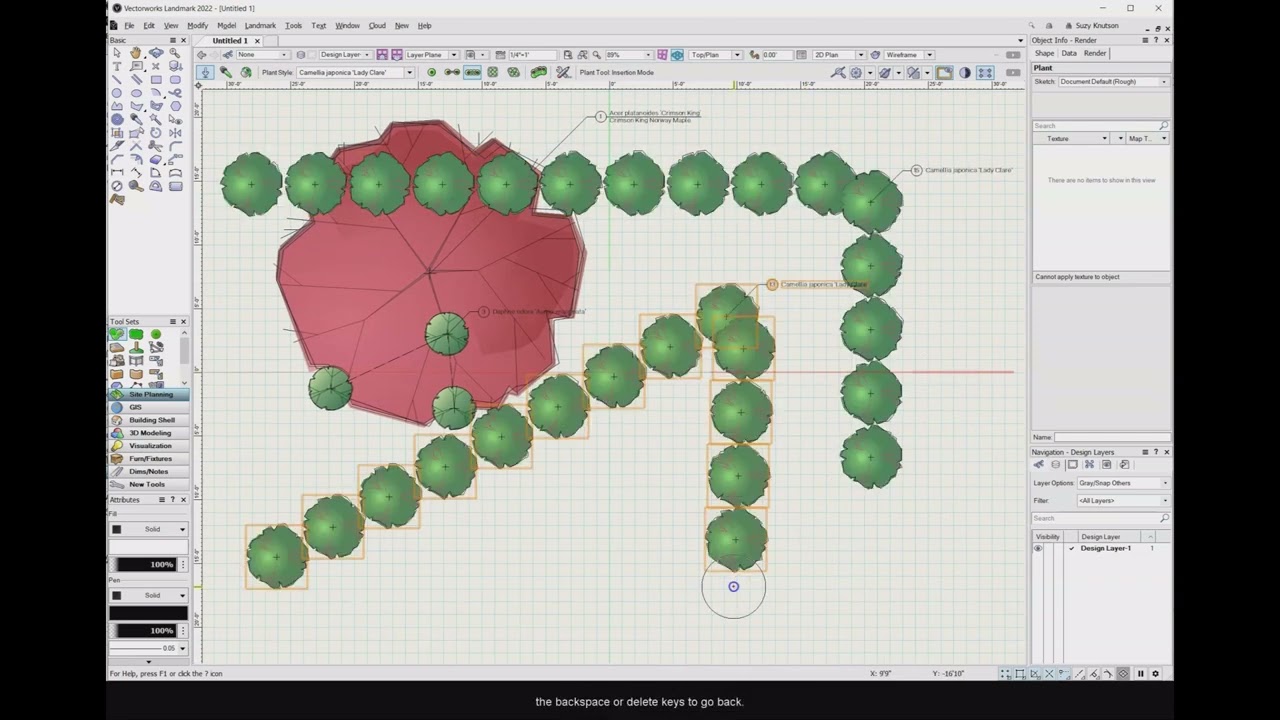Toggle active checkmark for Design Layer-1

pyautogui.click(x=1071, y=548)
